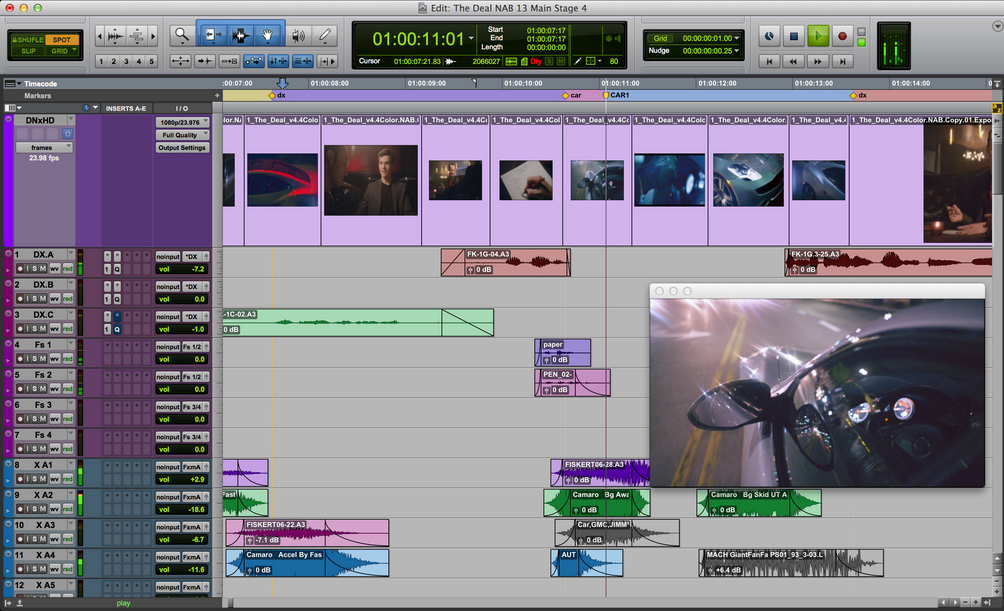Open Full Quality dropdown
The width and height of the screenshot is (1004, 611).
pos(182,135)
